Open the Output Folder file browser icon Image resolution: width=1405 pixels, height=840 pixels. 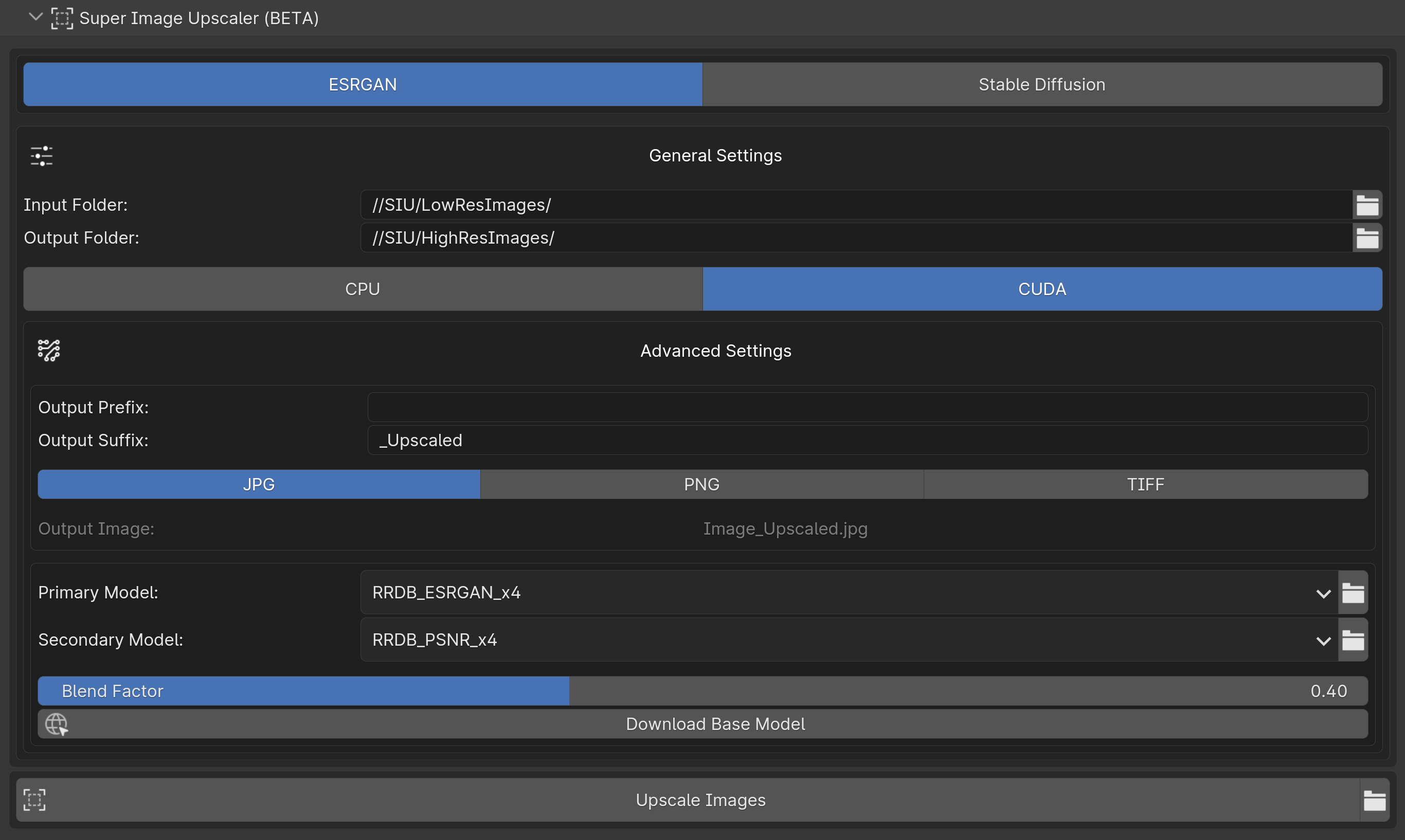1367,237
